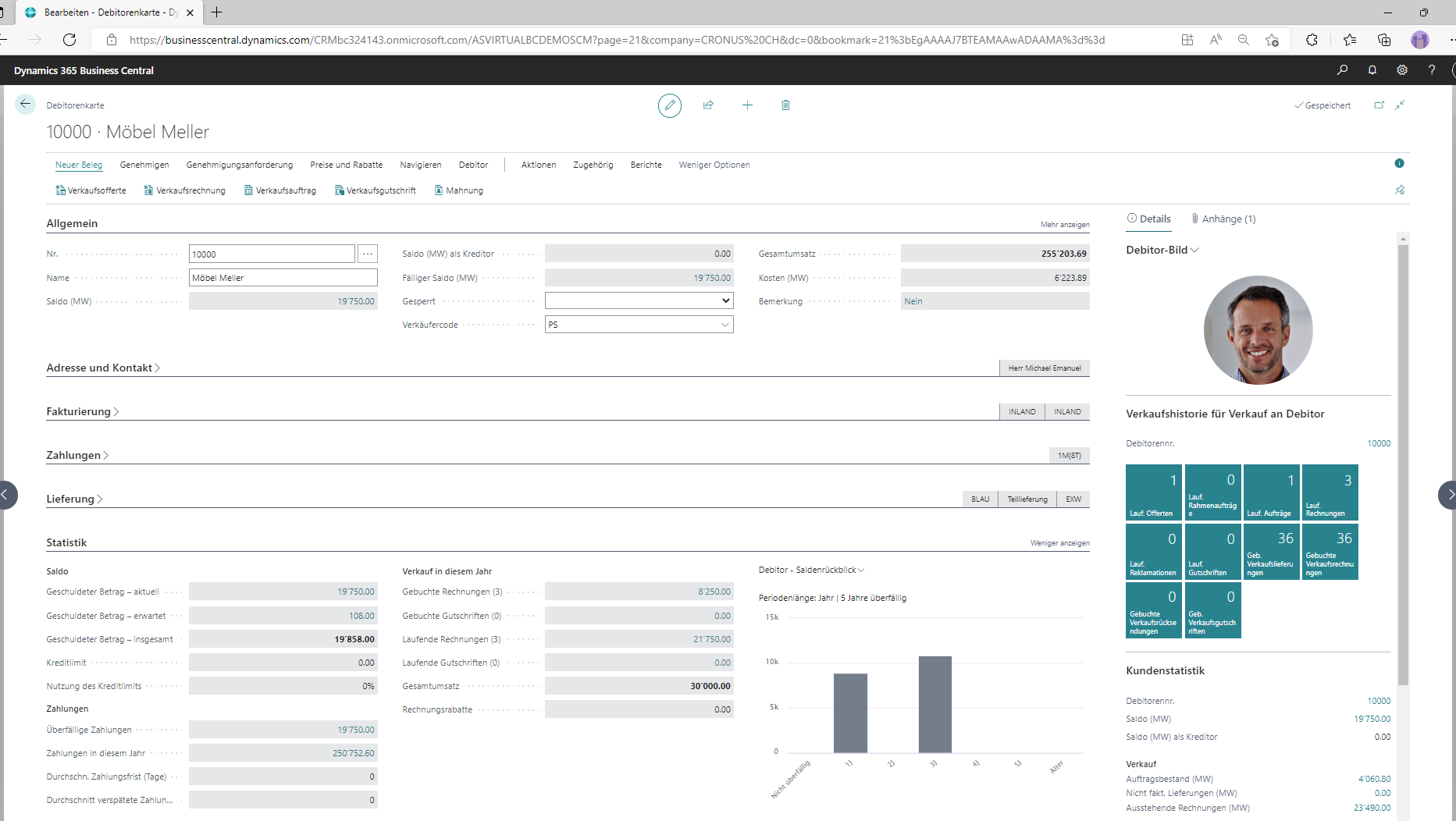This screenshot has width=1456, height=821.
Task: Open the Navigieren menu
Action: click(421, 165)
